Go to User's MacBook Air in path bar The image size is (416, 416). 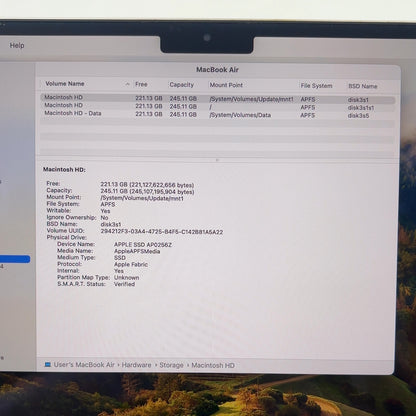(84, 365)
